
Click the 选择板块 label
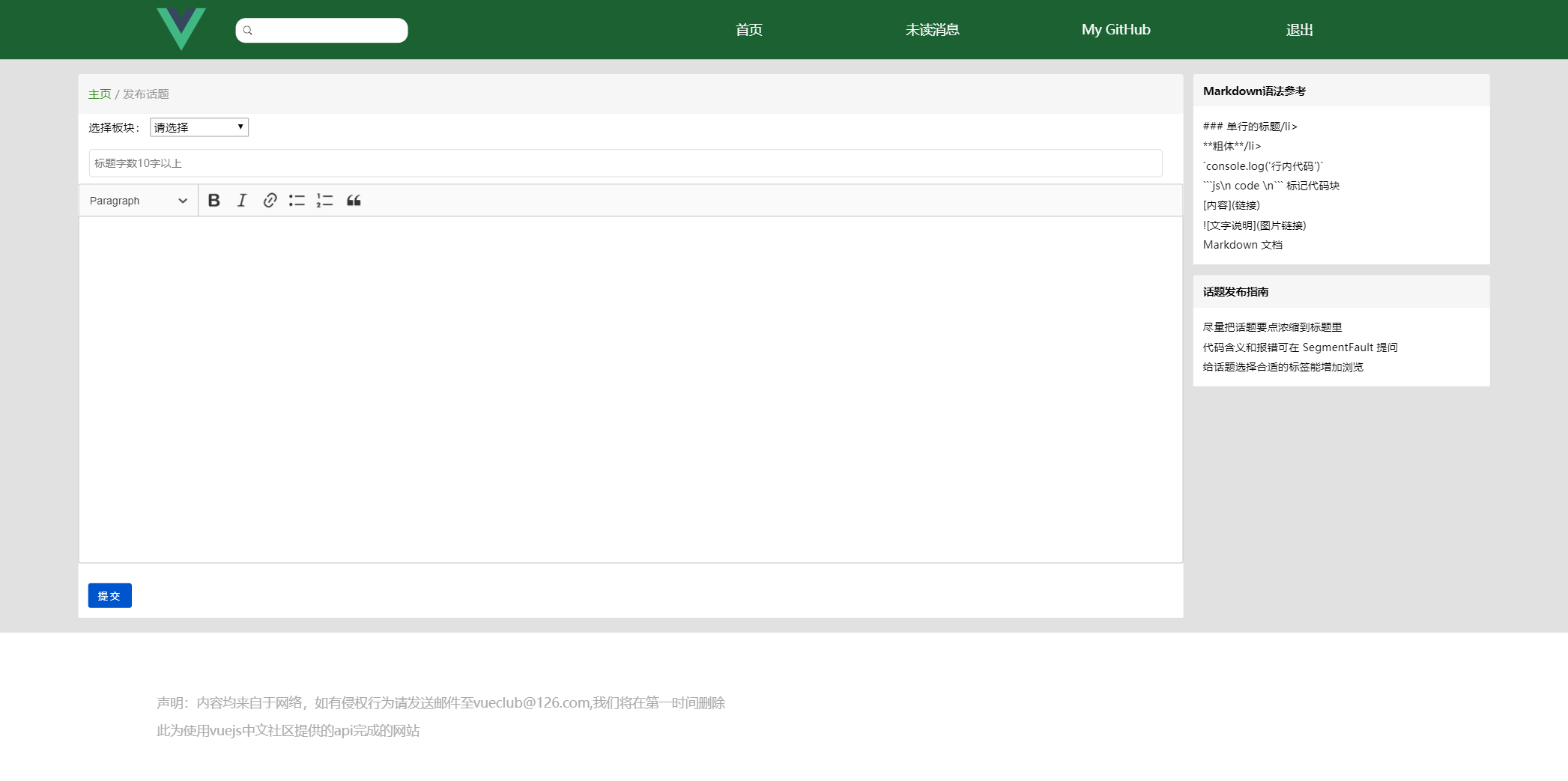coord(114,128)
